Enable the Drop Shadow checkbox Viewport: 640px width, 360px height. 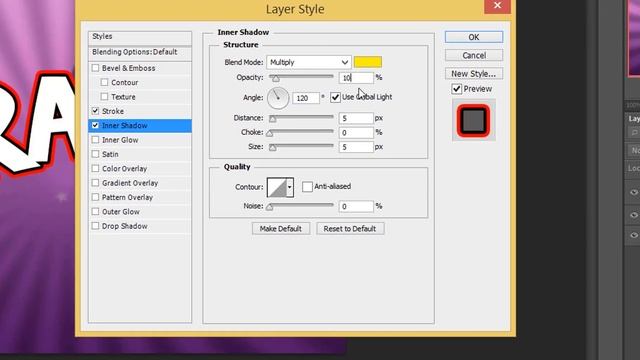point(96,226)
